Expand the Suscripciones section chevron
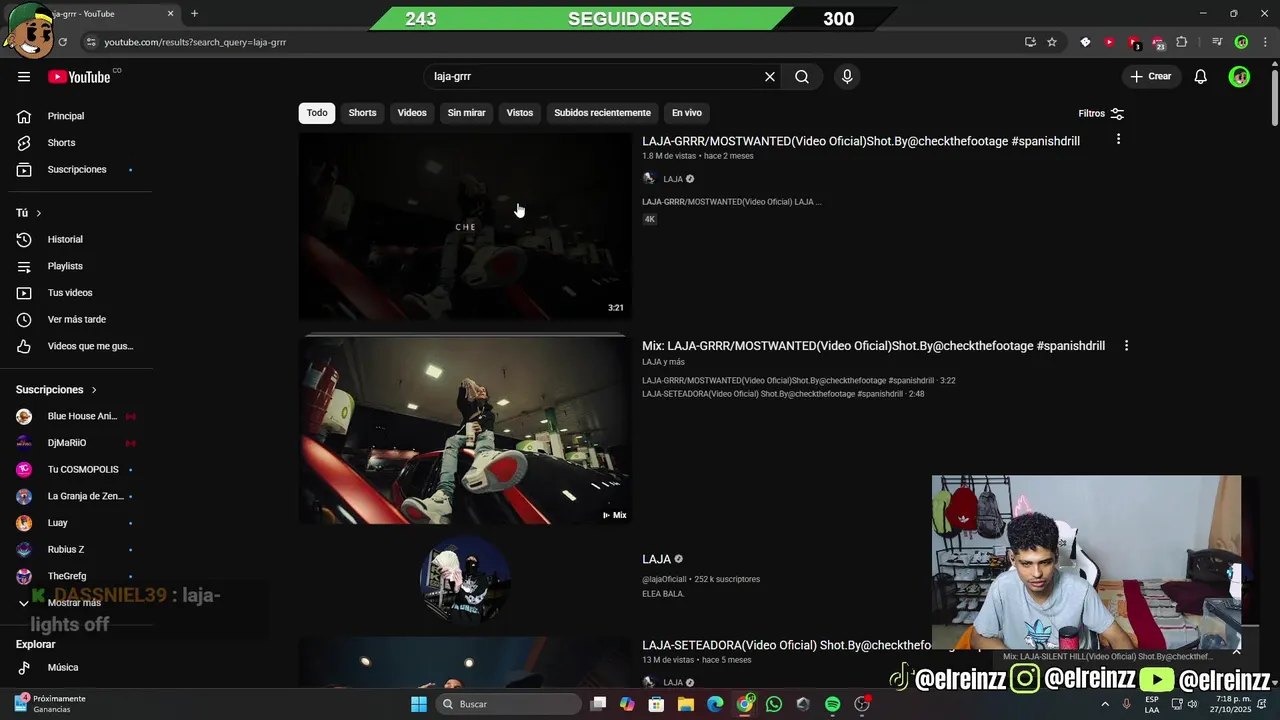 click(x=94, y=390)
